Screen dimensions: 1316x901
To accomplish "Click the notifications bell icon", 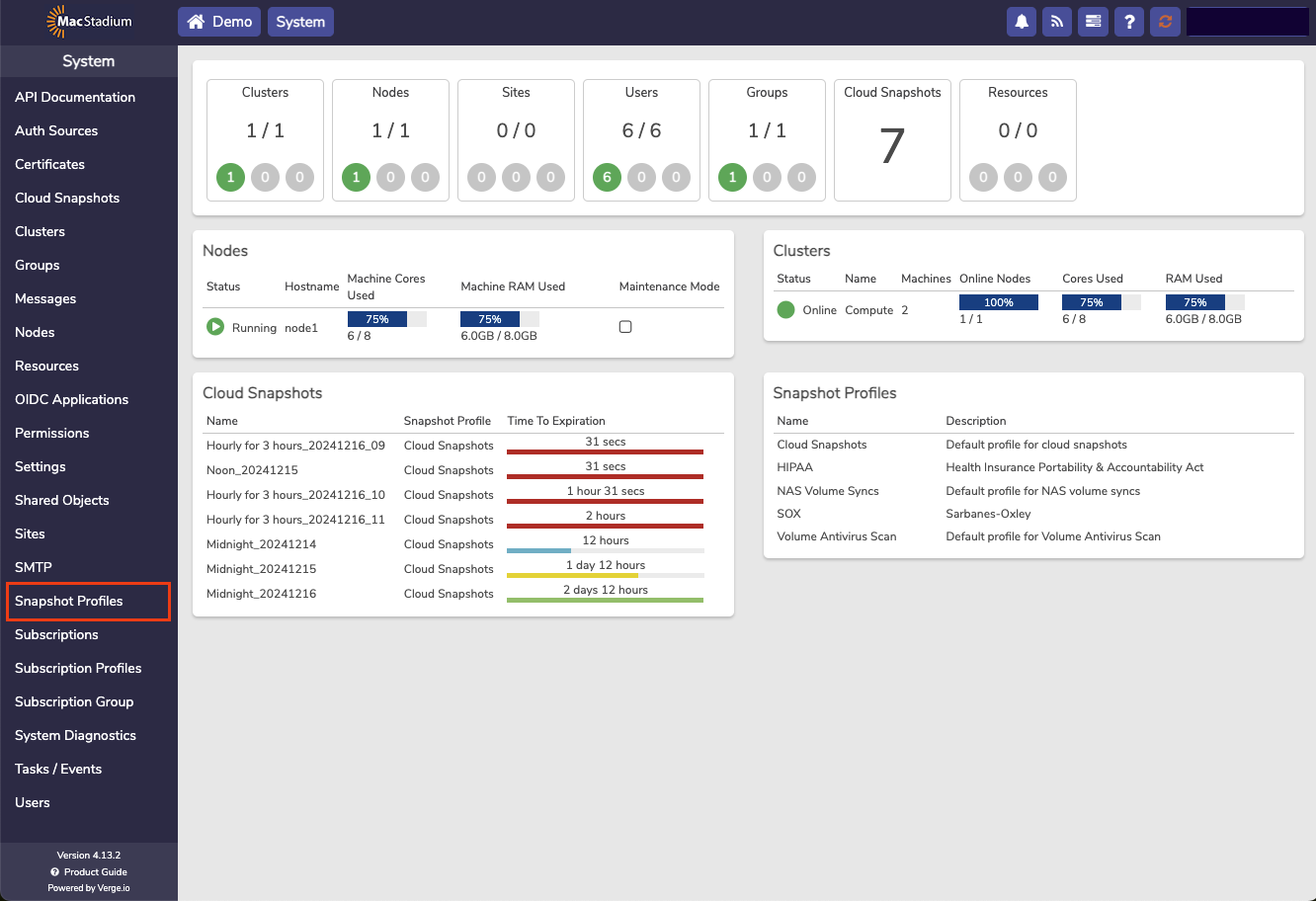I will click(1021, 22).
